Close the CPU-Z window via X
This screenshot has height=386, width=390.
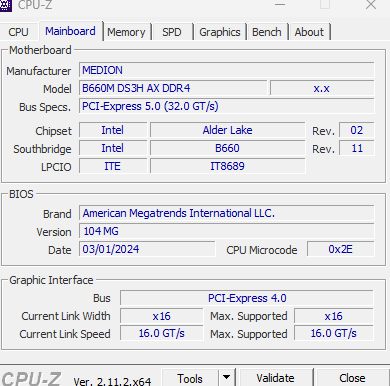click(371, 5)
